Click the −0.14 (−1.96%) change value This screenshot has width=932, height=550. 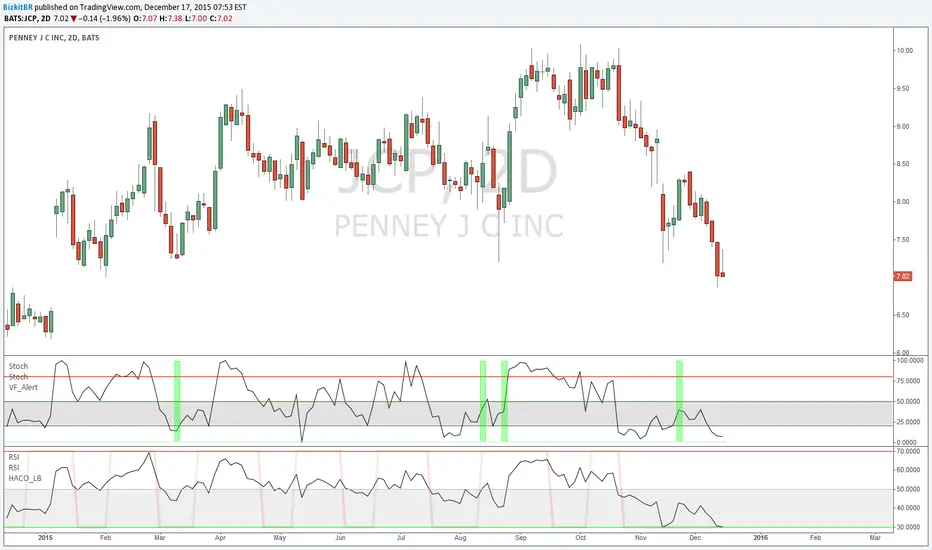[x=105, y=18]
